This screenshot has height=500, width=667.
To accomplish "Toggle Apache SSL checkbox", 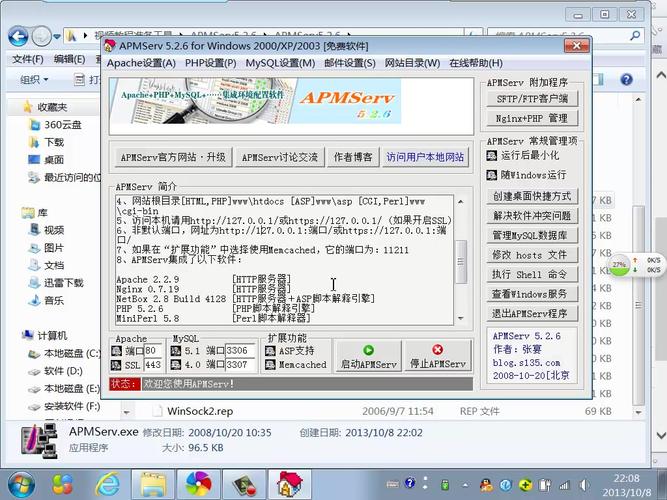I will pos(116,365).
